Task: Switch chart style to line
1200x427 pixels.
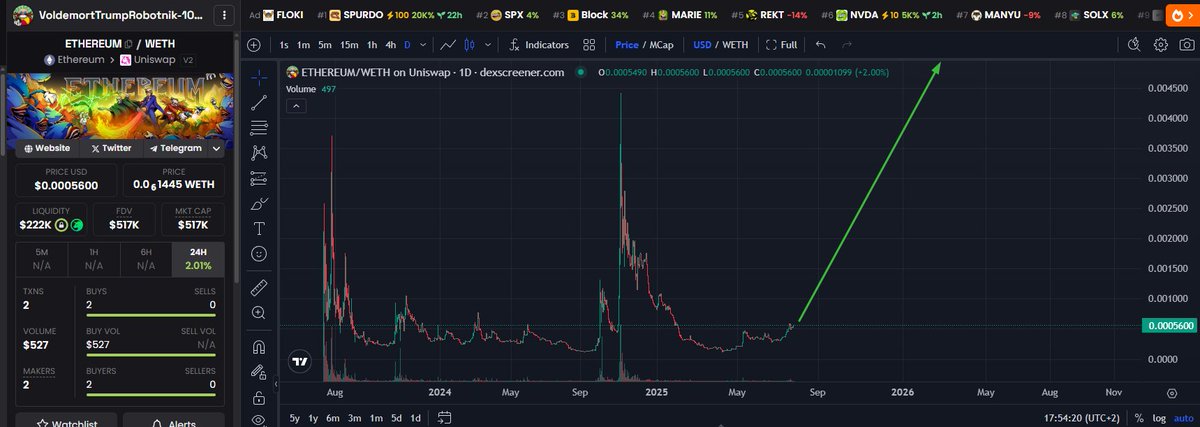Action: click(449, 45)
